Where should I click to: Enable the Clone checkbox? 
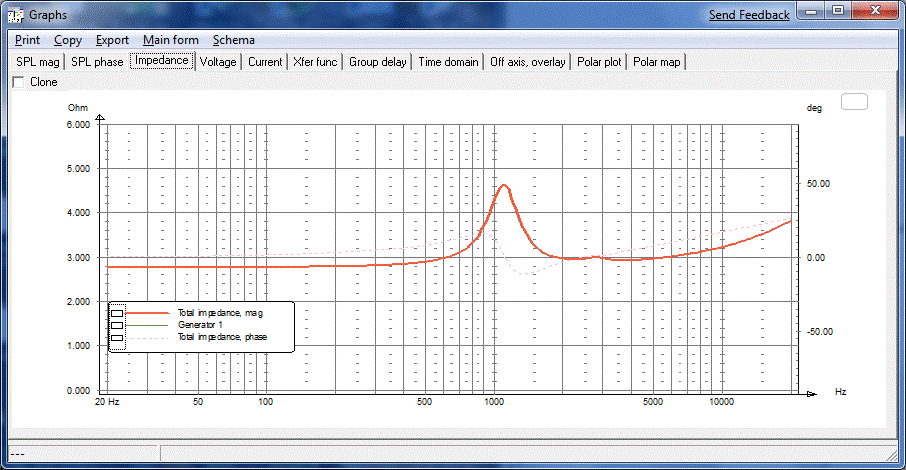(18, 82)
